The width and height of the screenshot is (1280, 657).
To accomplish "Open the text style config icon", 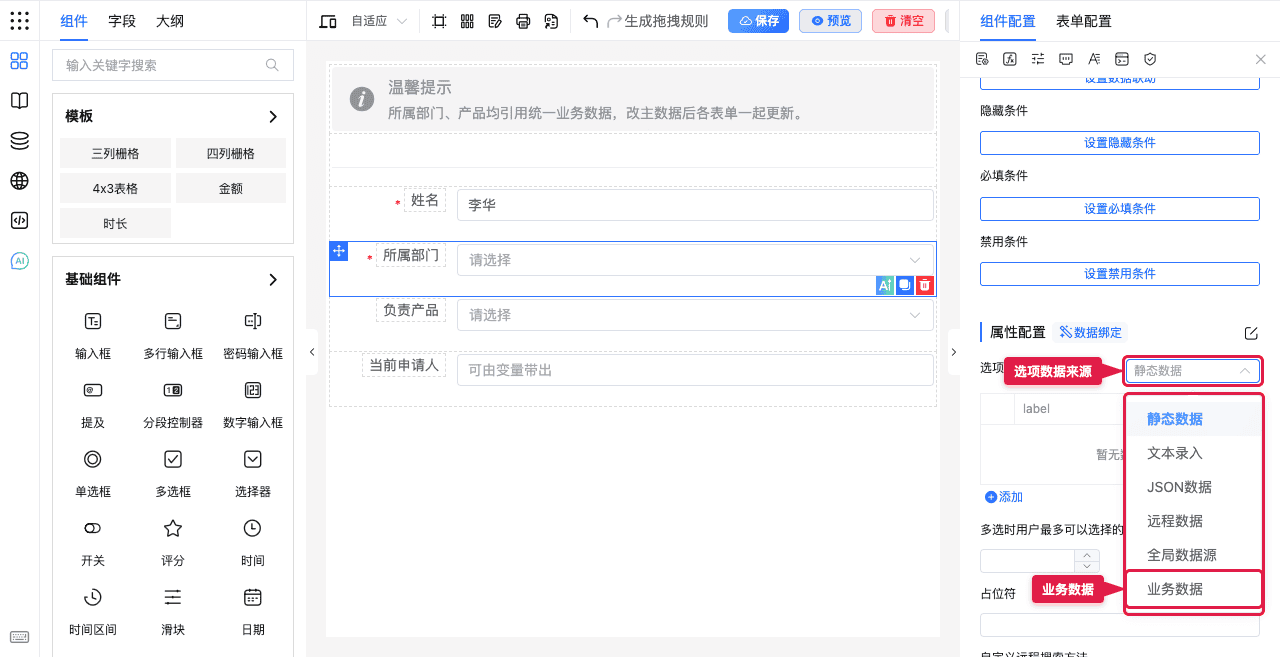I will 1094,59.
